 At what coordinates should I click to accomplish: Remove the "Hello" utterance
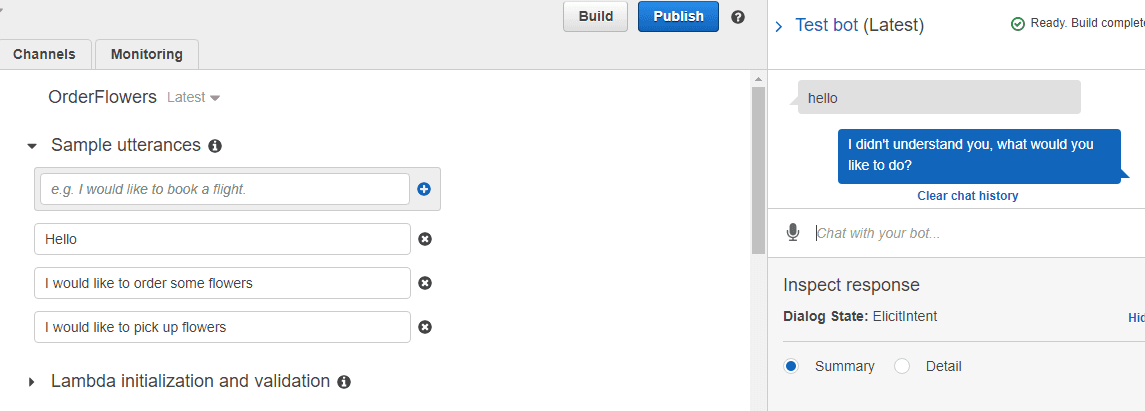click(424, 239)
